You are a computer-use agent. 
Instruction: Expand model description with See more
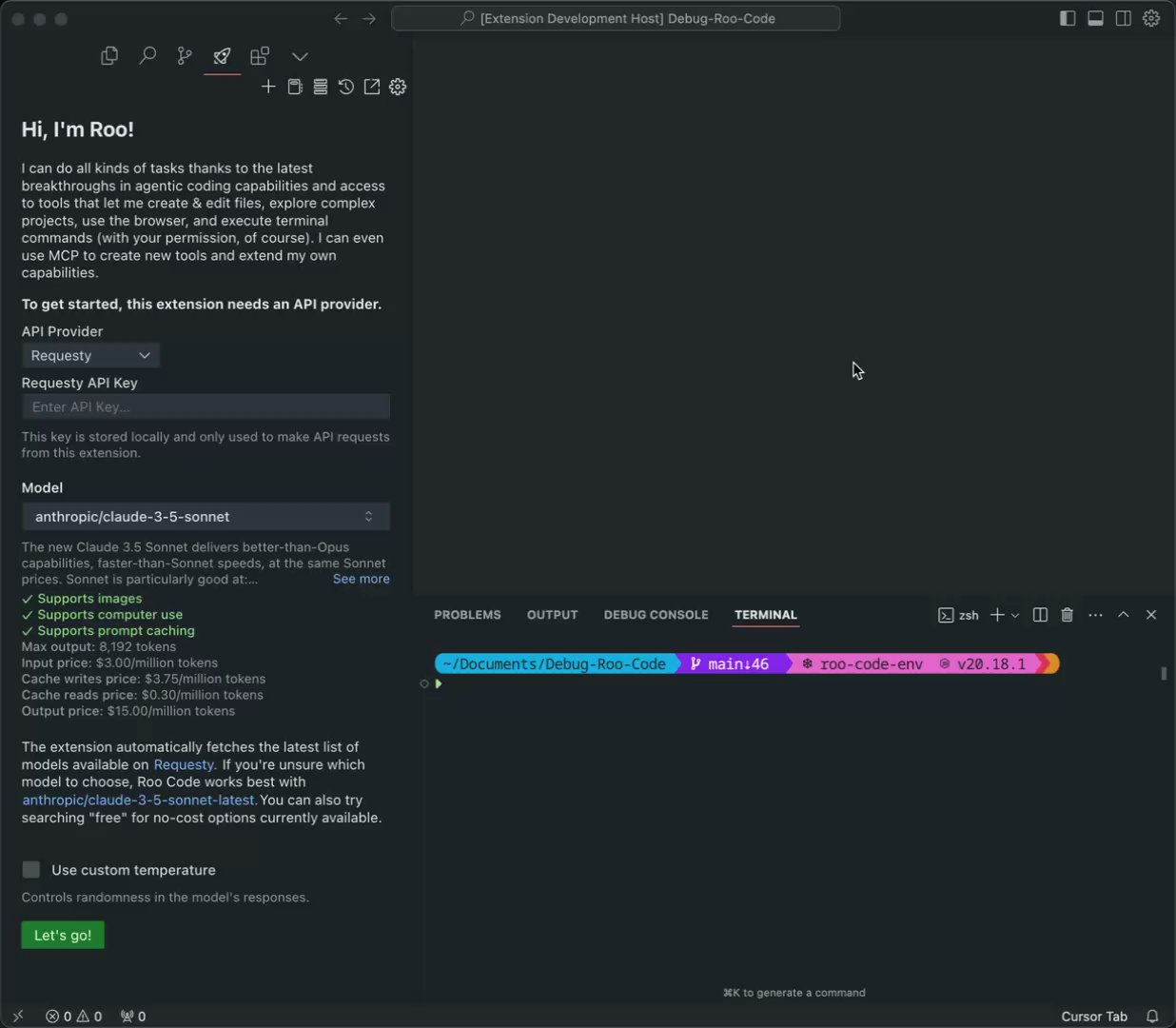pyautogui.click(x=362, y=579)
